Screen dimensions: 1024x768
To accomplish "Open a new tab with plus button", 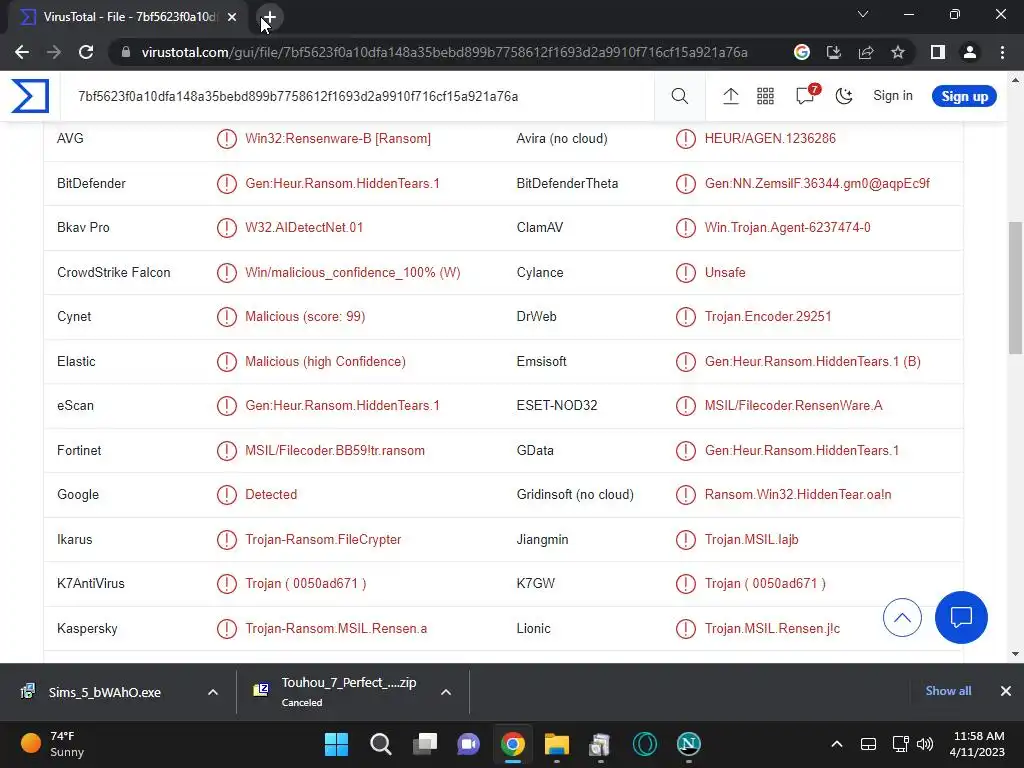I will (x=269, y=17).
